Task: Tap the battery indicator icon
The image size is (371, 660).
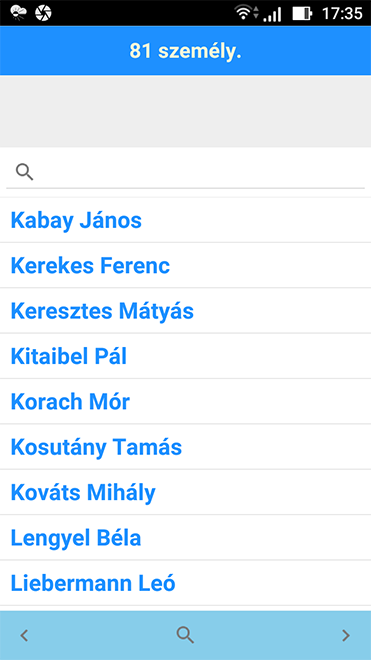Action: pyautogui.click(x=302, y=13)
